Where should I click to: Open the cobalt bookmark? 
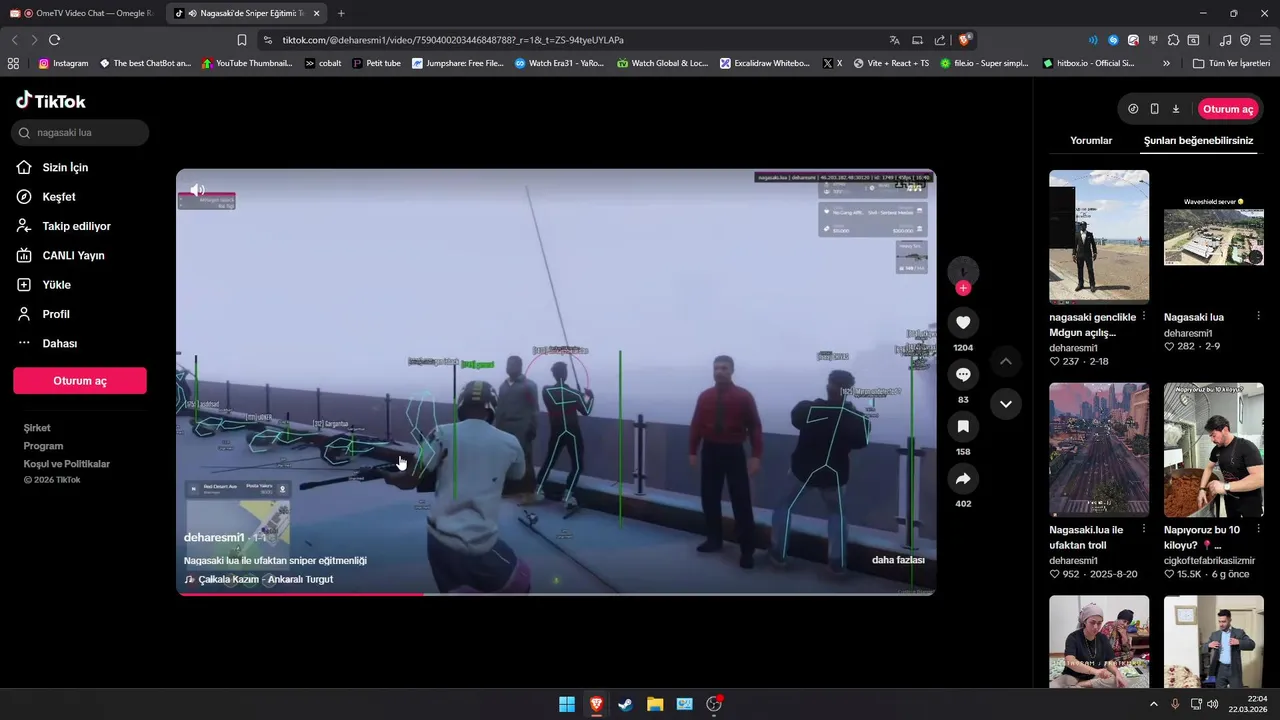click(323, 63)
